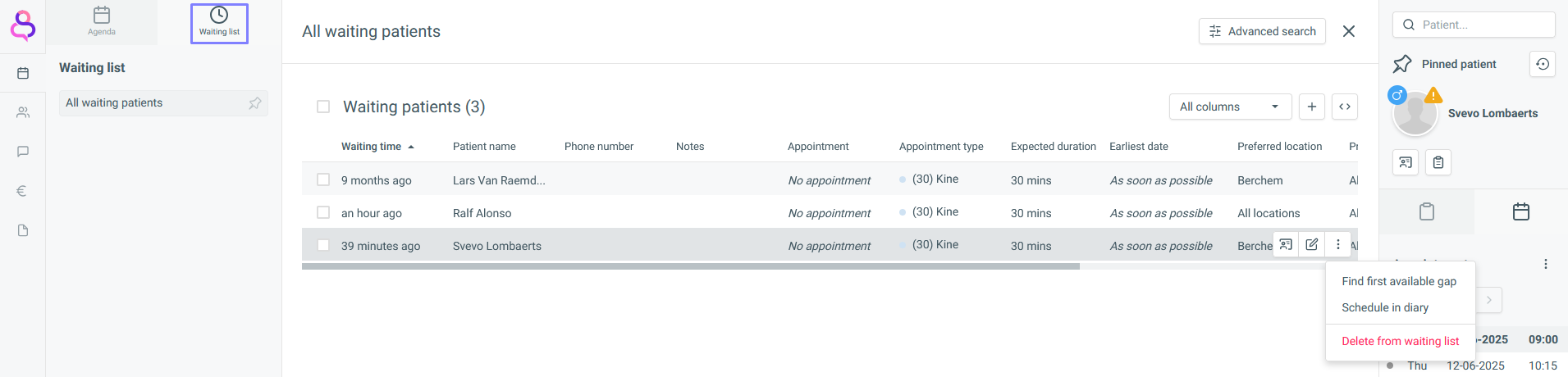1568x377 pixels.
Task: Open the messages chat icon in sidebar
Action: 23,152
